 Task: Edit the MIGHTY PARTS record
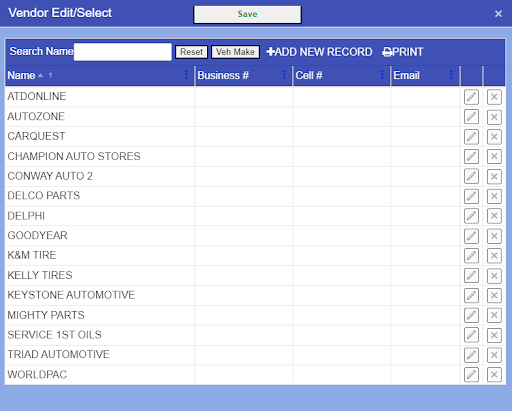tap(471, 315)
